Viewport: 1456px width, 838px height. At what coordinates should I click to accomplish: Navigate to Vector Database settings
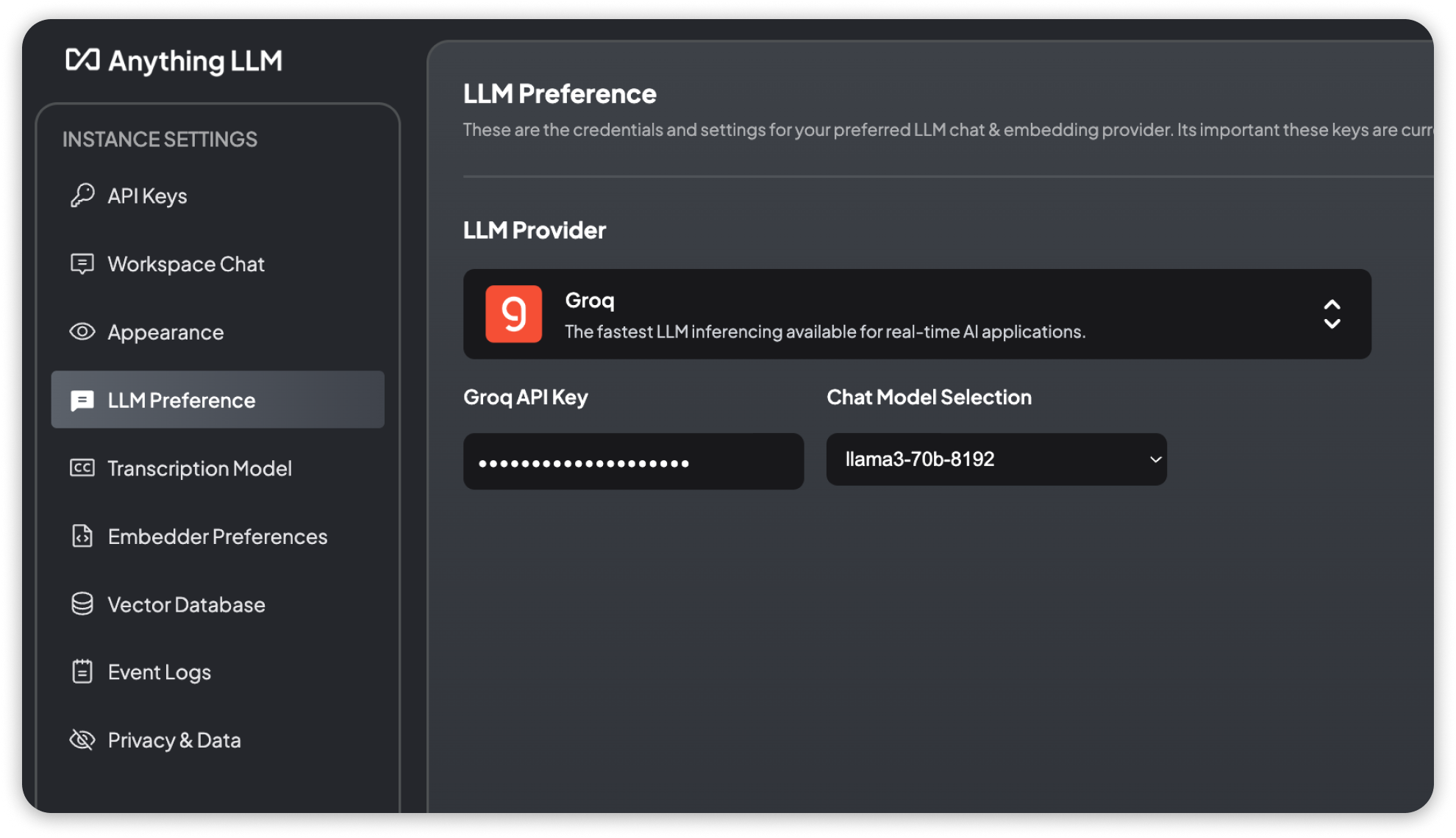[218, 604]
